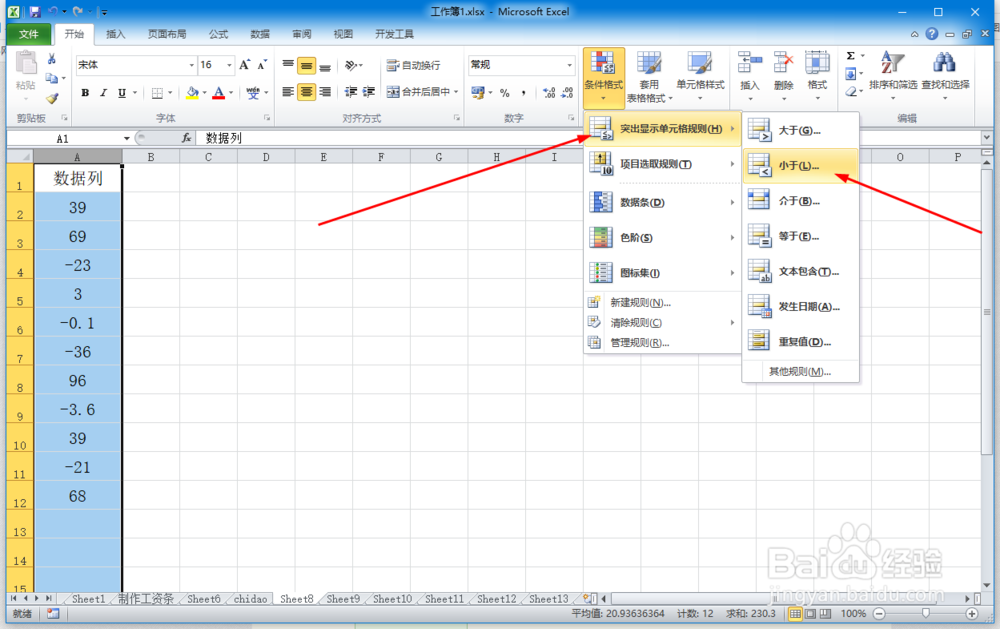Click the decrease decimal icon
1000x629 pixels.
(567, 93)
